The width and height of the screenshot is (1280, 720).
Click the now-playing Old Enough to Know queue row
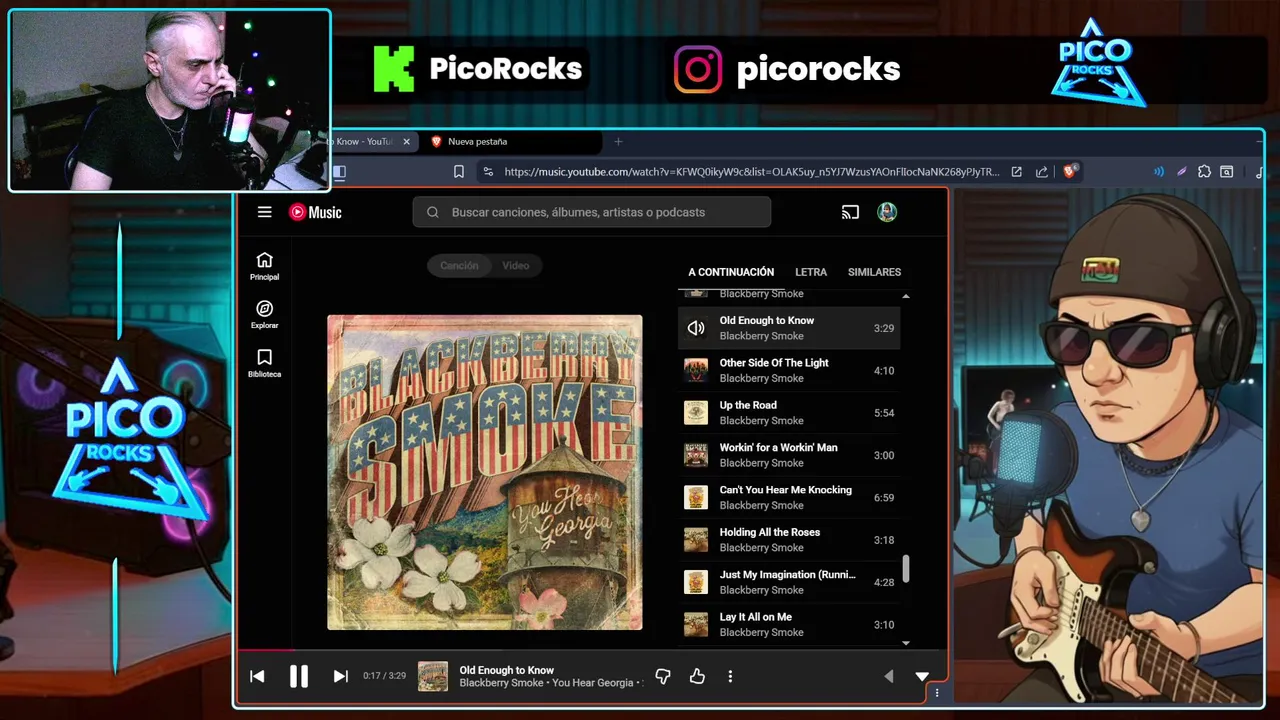click(789, 328)
